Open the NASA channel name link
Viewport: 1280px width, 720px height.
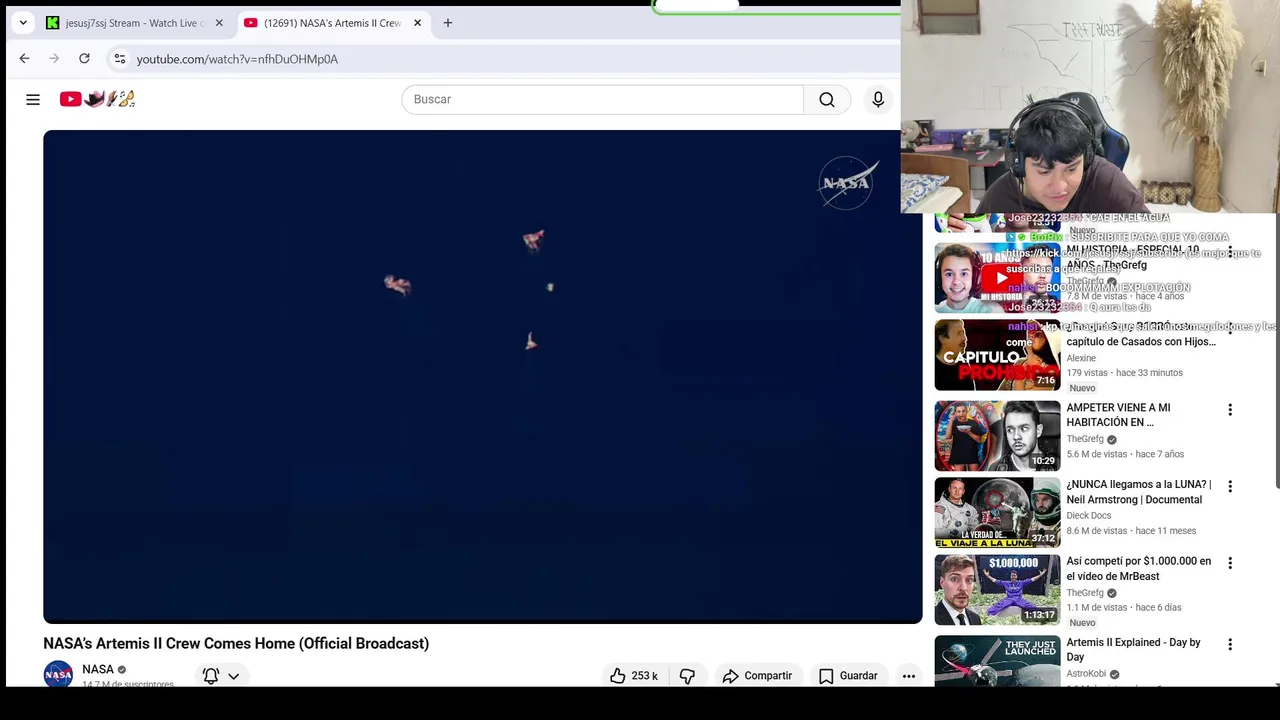[98, 669]
